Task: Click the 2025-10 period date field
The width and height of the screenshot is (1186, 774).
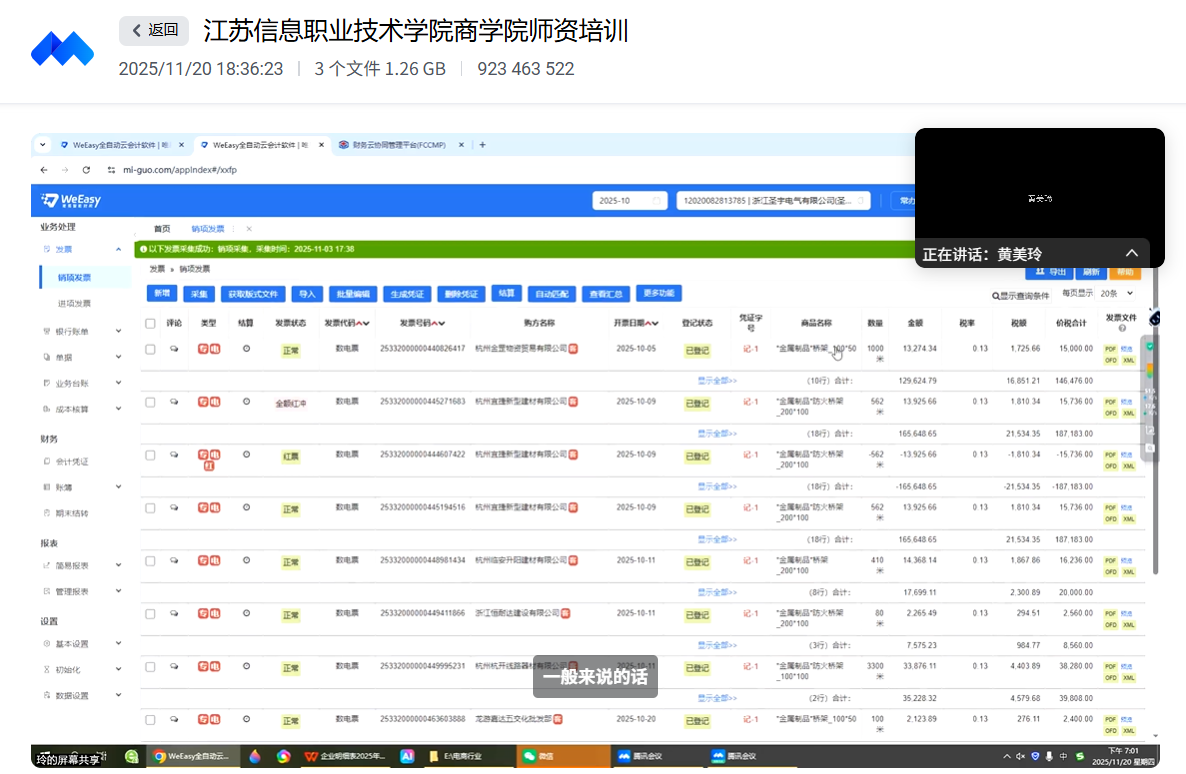Action: click(x=629, y=201)
